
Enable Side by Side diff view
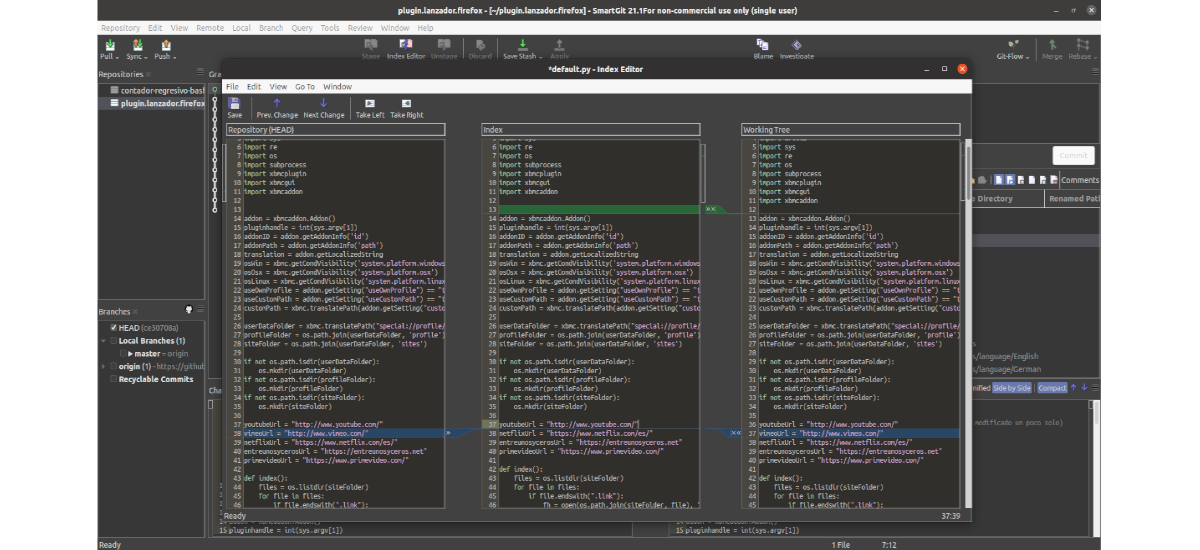[x=1012, y=388]
